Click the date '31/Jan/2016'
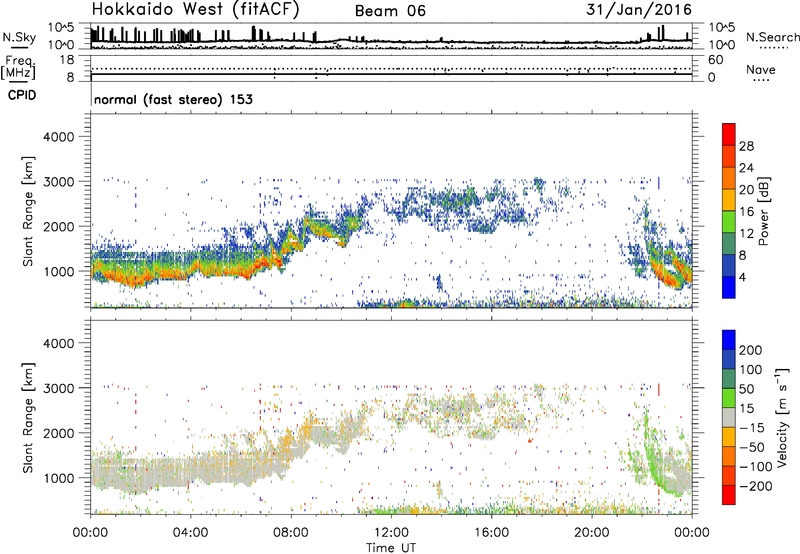800x554 pixels. (639, 10)
